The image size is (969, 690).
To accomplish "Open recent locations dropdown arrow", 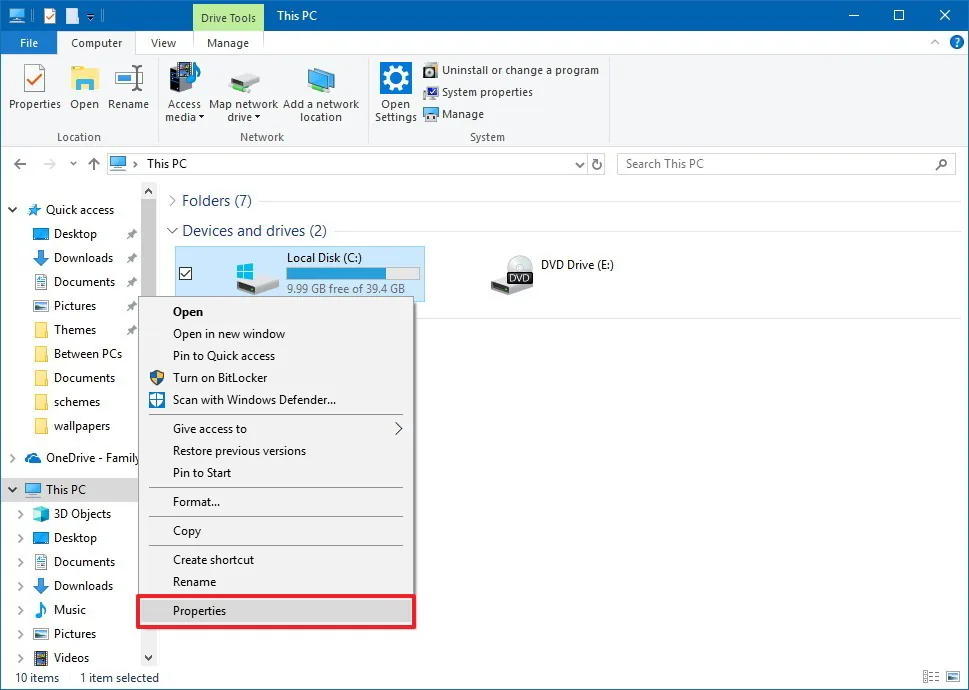I will (73, 164).
